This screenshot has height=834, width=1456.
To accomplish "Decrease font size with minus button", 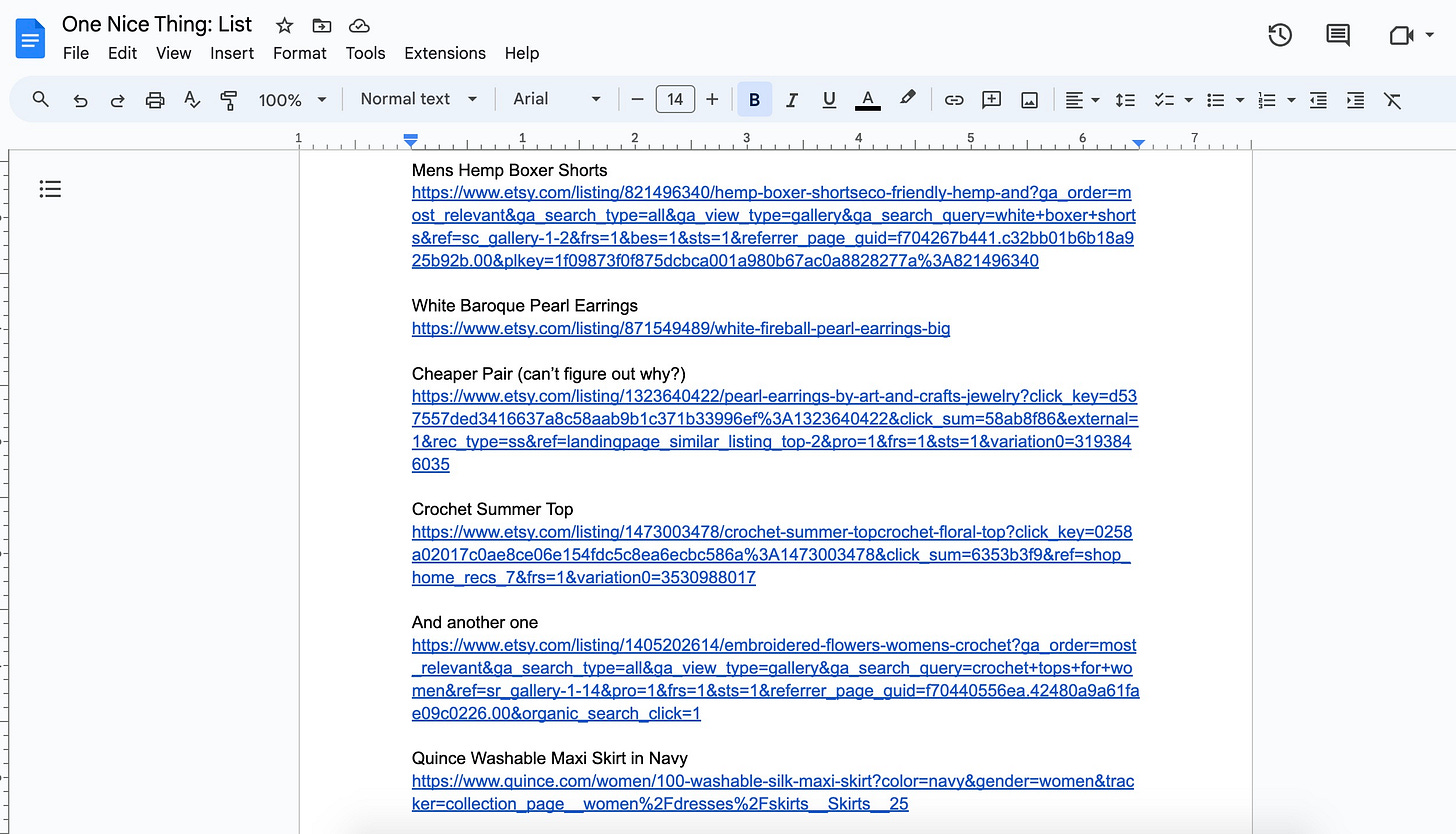I will coord(637,99).
